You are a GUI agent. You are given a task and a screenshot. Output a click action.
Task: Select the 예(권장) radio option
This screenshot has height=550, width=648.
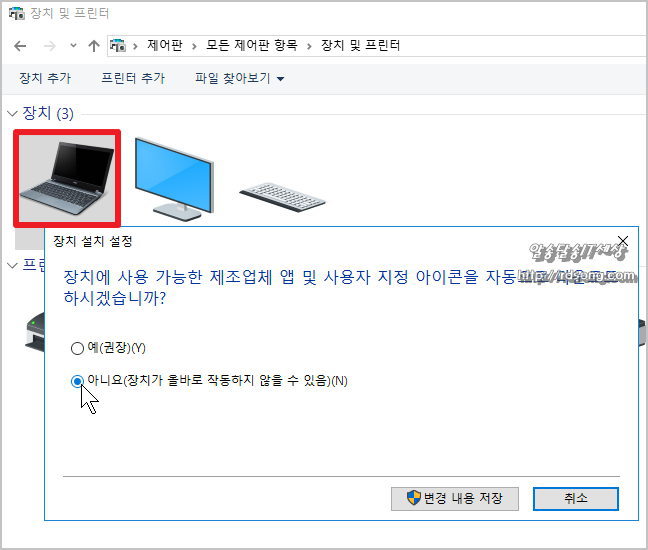(x=77, y=348)
